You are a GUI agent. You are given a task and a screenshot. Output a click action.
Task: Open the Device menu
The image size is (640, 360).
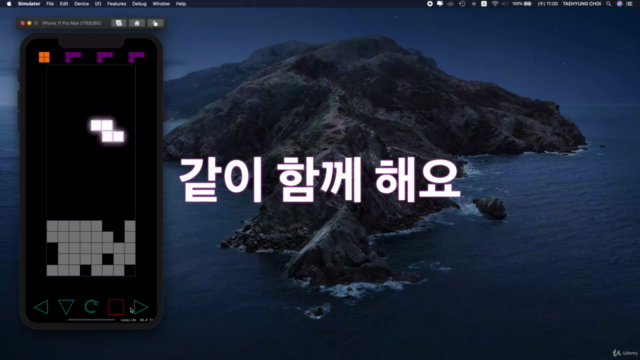click(81, 4)
